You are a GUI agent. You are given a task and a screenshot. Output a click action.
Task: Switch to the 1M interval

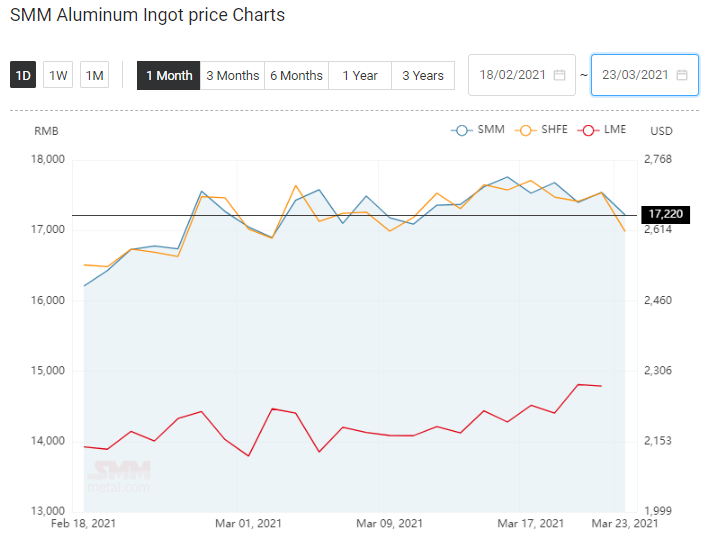[x=95, y=75]
